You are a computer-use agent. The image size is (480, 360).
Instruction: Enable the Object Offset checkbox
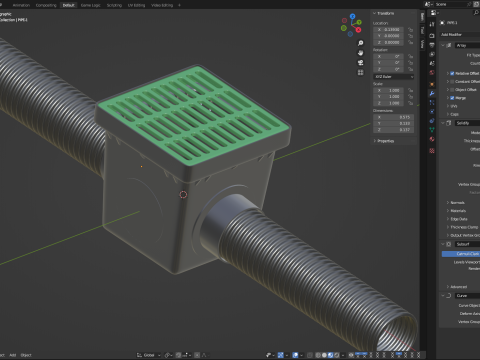coord(452,90)
